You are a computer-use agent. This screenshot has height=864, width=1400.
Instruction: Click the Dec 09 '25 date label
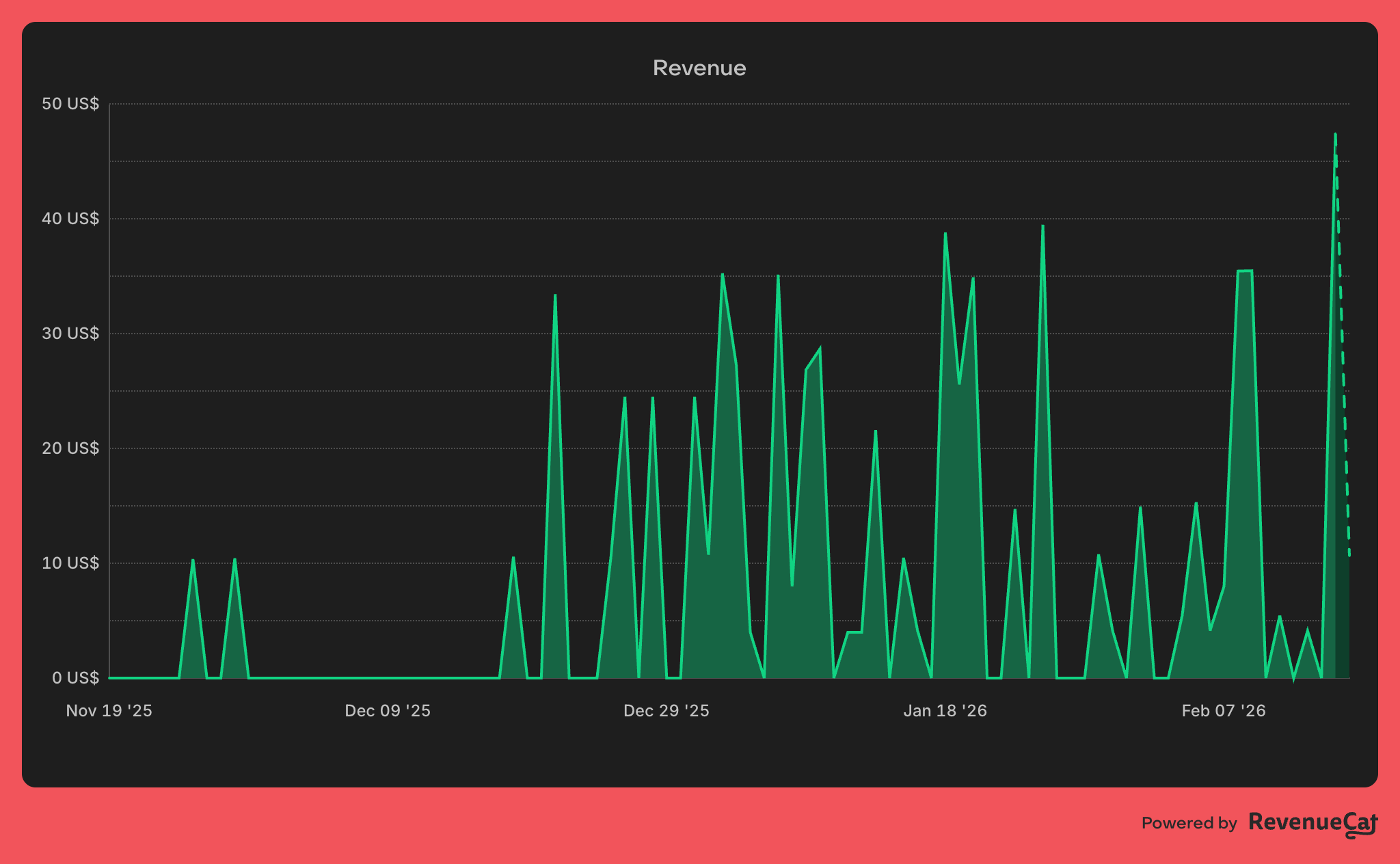click(x=388, y=711)
